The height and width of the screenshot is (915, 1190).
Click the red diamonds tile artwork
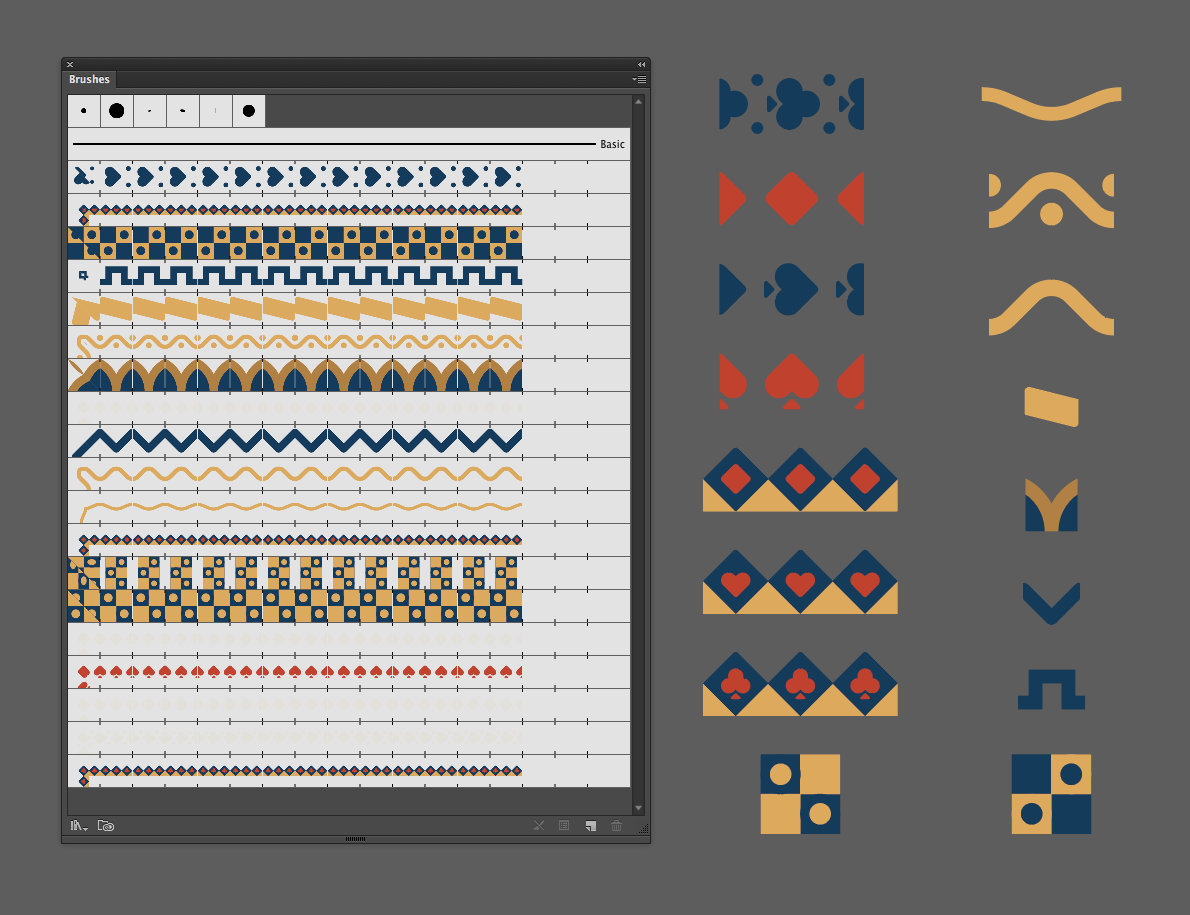pos(792,199)
